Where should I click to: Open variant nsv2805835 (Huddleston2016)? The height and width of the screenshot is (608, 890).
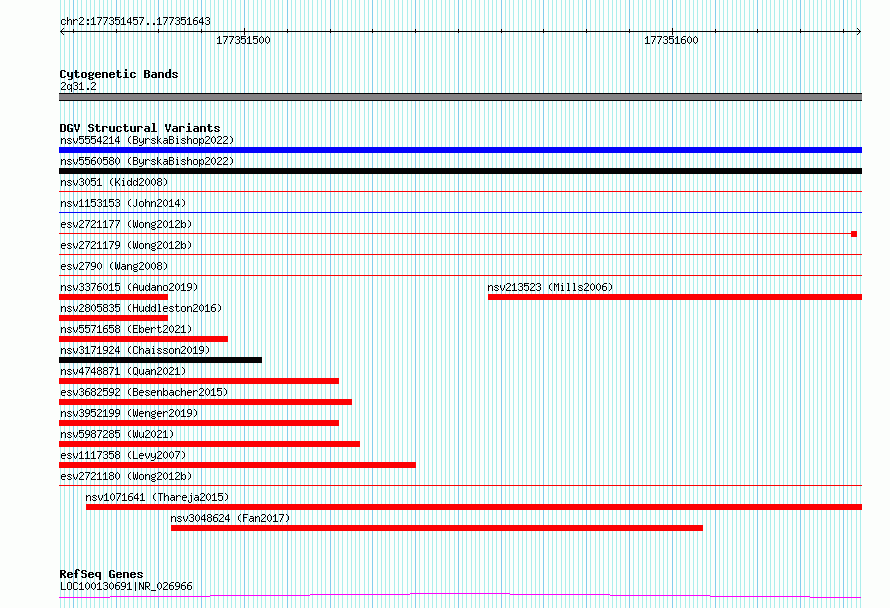tap(141, 308)
